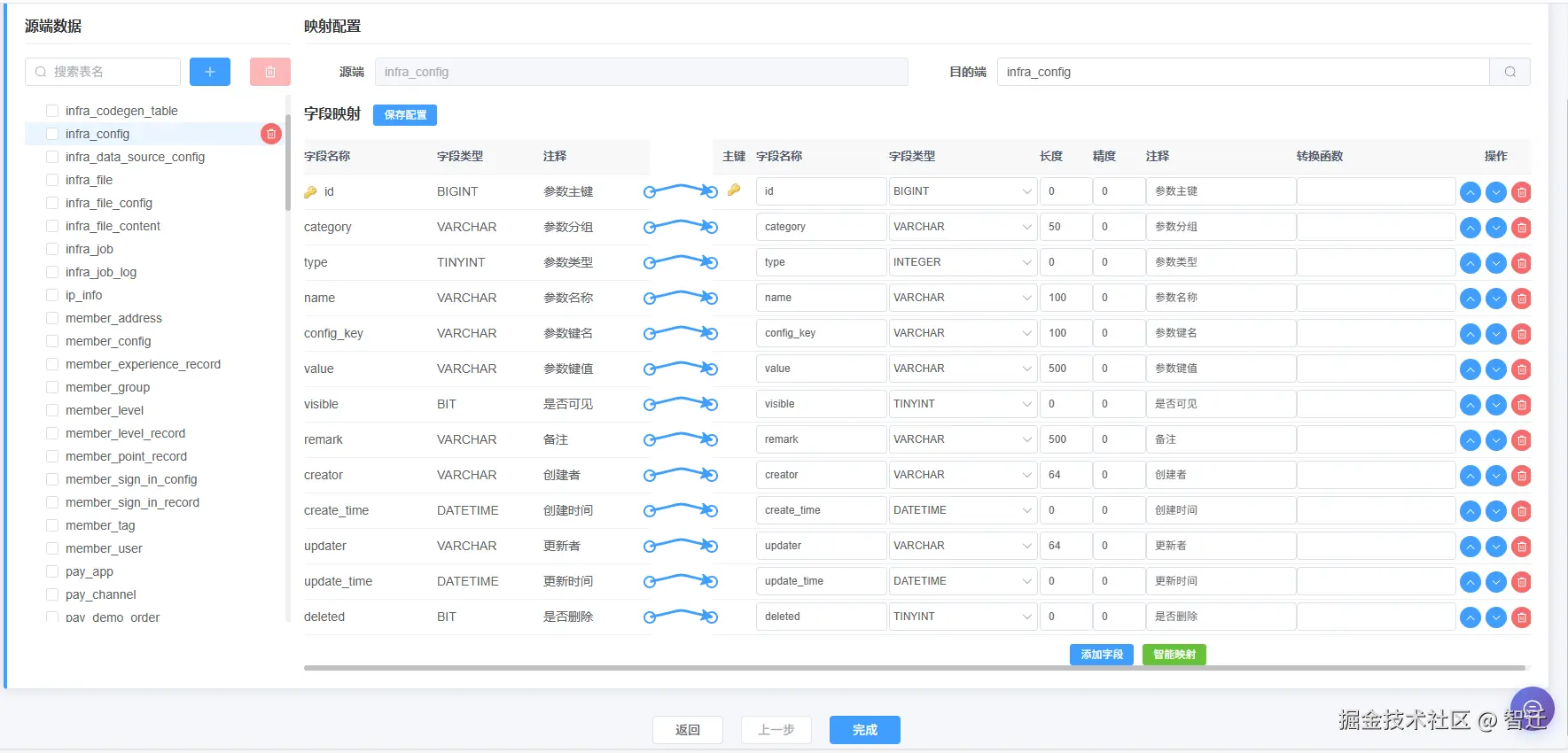Open the update_time DATETIME type dropdown

coord(963,581)
